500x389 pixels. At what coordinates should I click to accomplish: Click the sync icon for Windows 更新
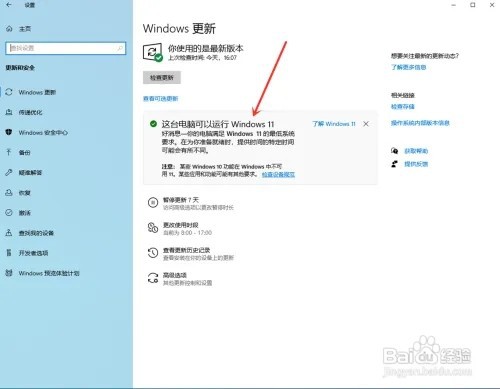9,92
